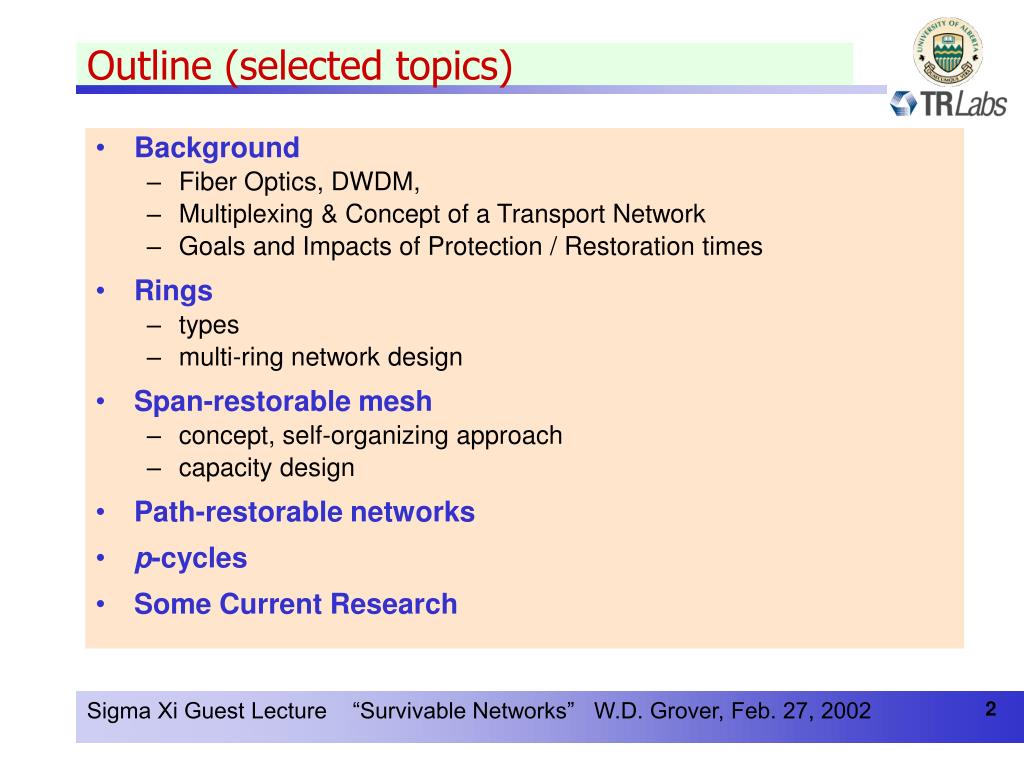This screenshot has width=1024, height=768.
Task: Click the quoted "Survivable Networks" footer text
Action: (463, 711)
